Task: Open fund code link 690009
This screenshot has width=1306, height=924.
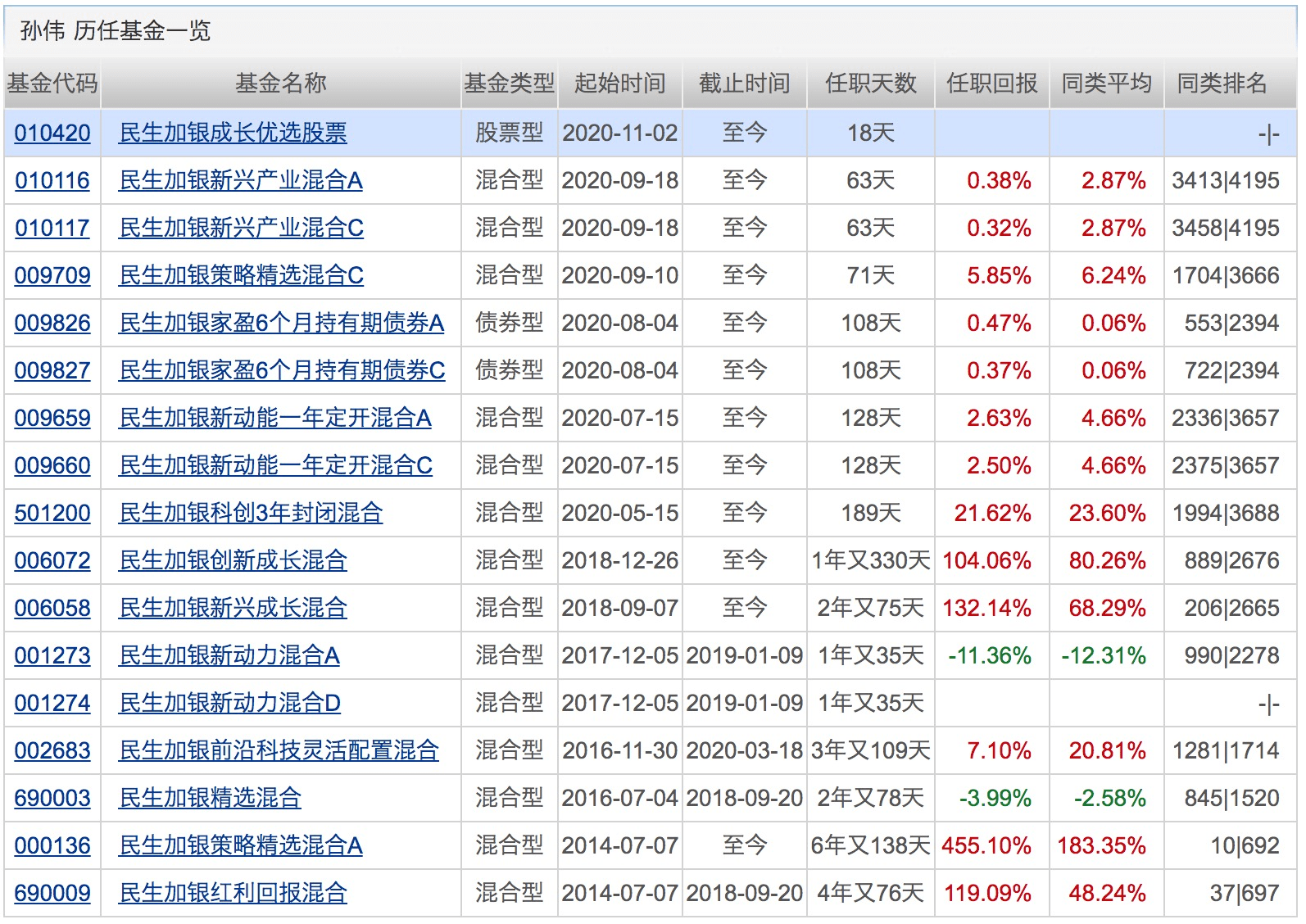Action: point(52,893)
